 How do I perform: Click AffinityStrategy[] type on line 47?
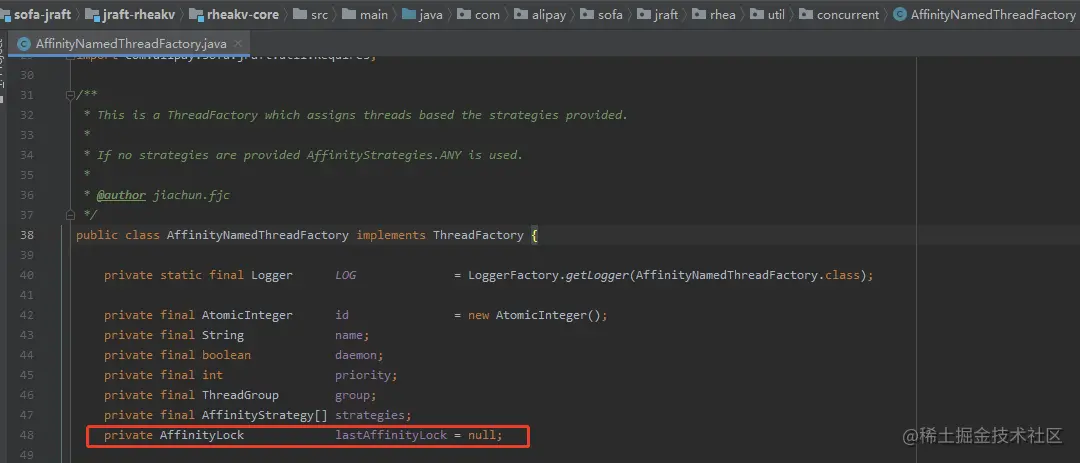click(x=264, y=415)
